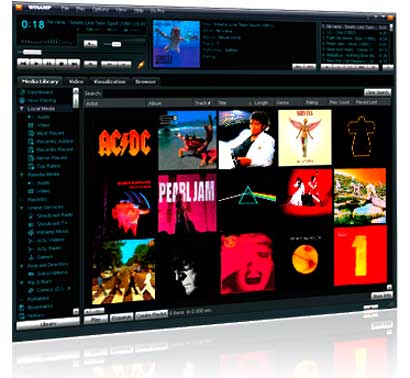
Task: Toggle shuffle mode
Action: 109,64
